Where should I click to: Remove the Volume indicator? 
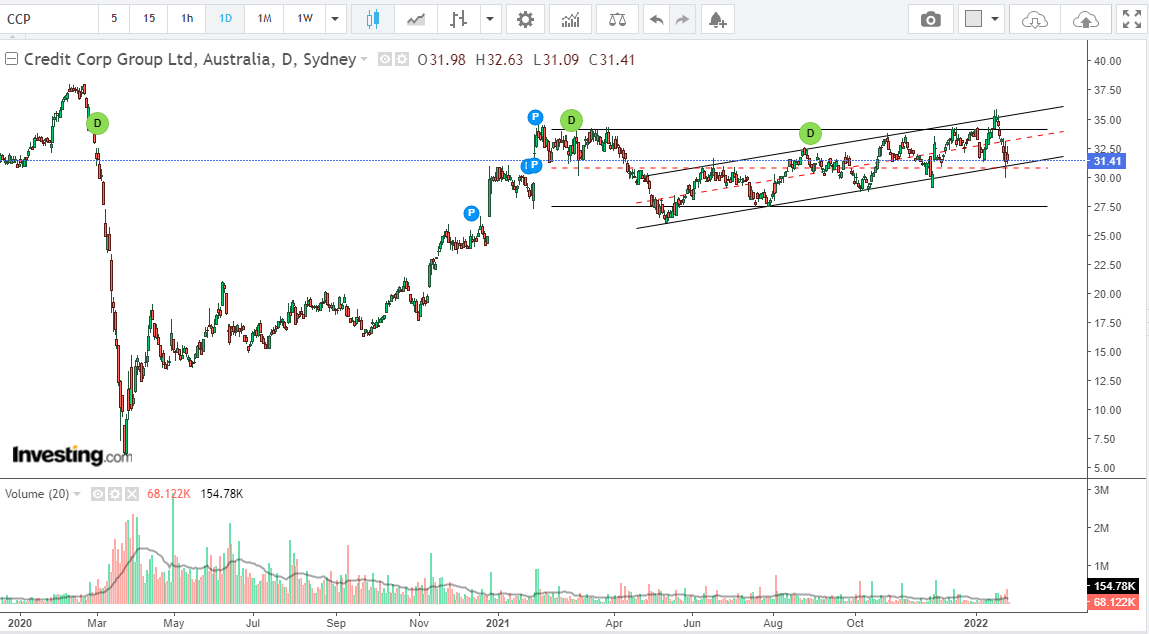[x=131, y=494]
